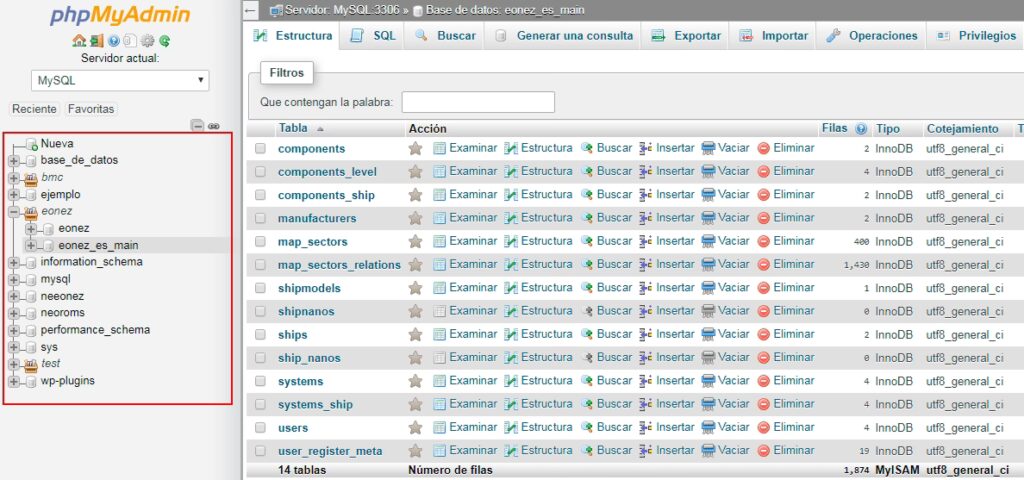The height and width of the screenshot is (480, 1024).
Task: Click the green reload navigation icon
Action: (164, 41)
